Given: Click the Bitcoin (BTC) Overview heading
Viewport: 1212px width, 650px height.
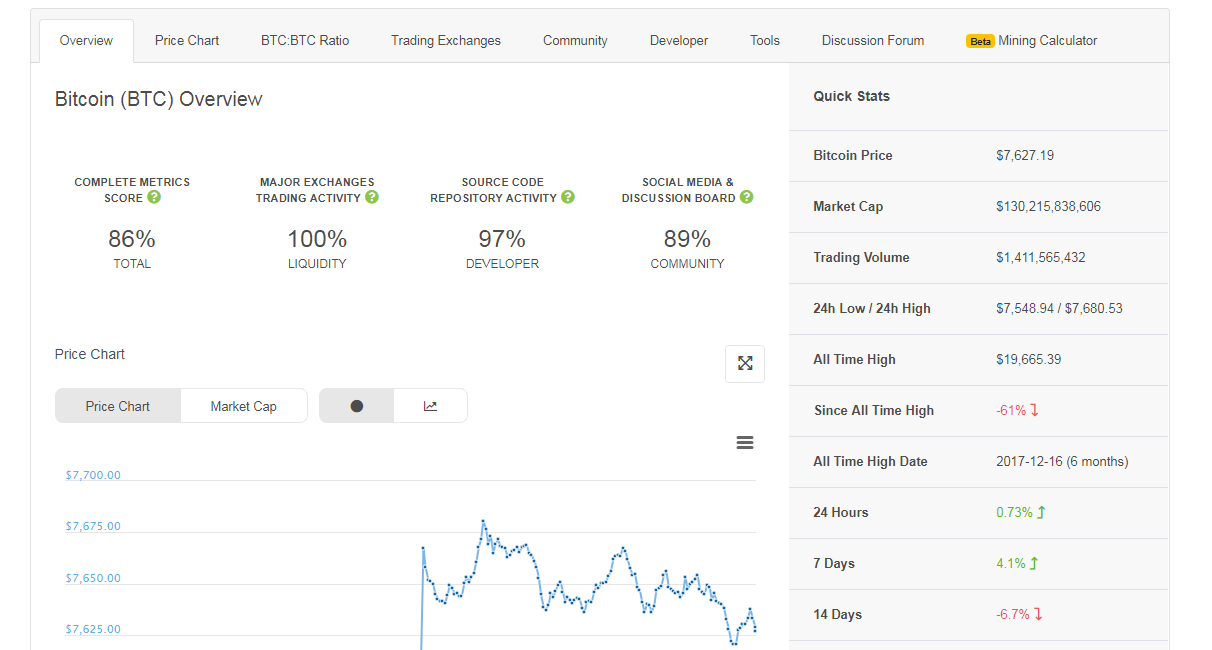Looking at the screenshot, I should 158,99.
